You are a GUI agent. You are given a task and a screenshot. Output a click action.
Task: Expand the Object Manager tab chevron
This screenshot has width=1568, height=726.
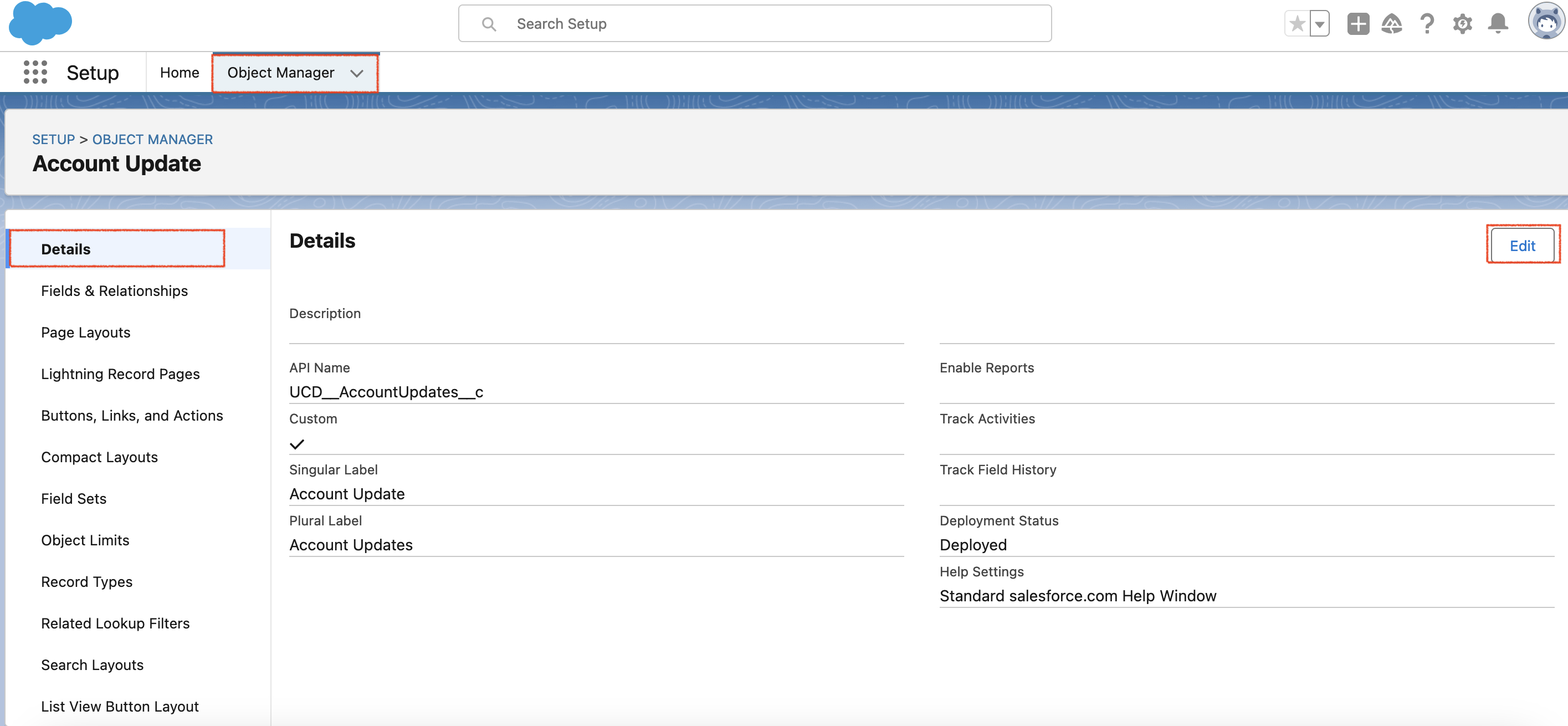coord(357,73)
